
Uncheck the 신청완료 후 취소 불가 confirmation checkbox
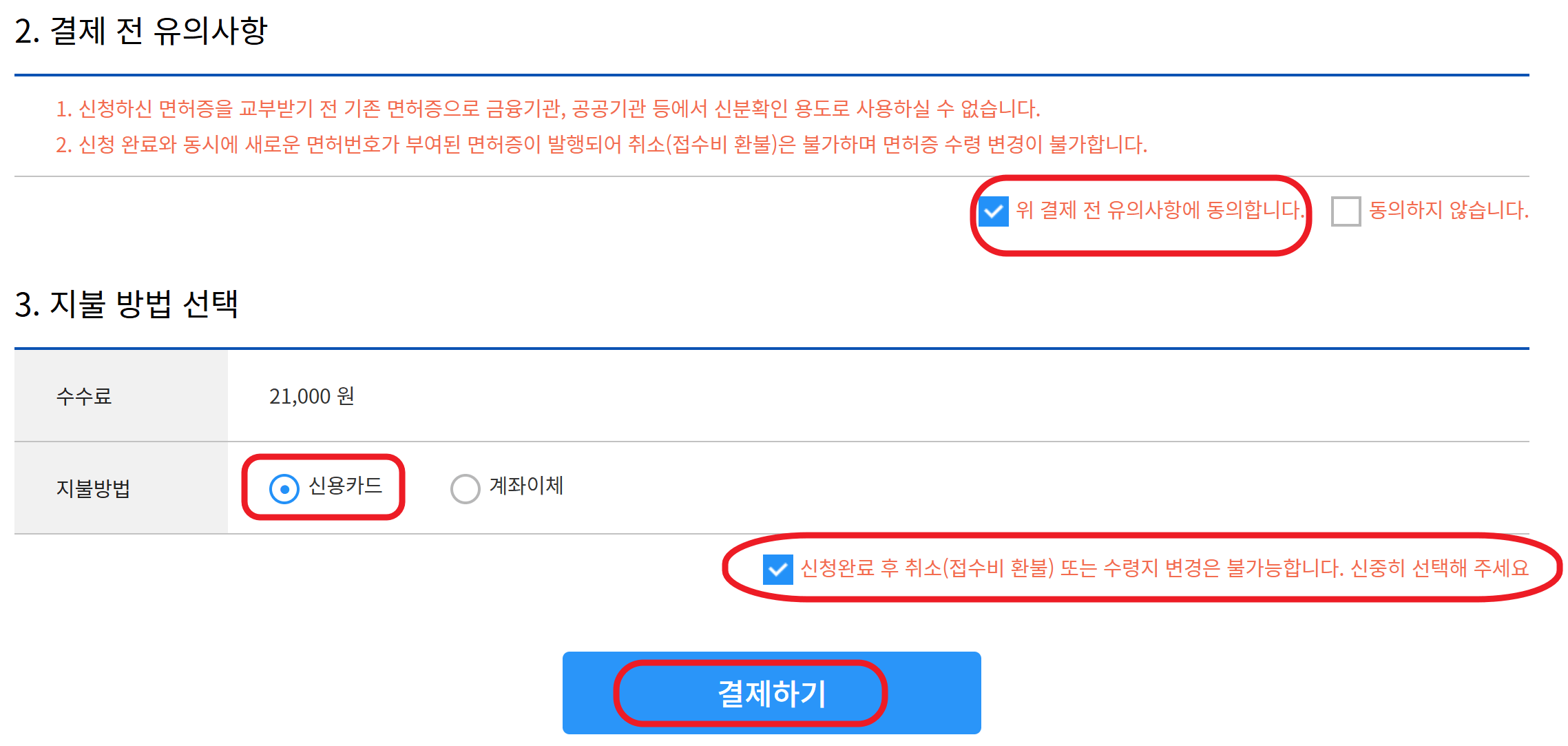777,569
